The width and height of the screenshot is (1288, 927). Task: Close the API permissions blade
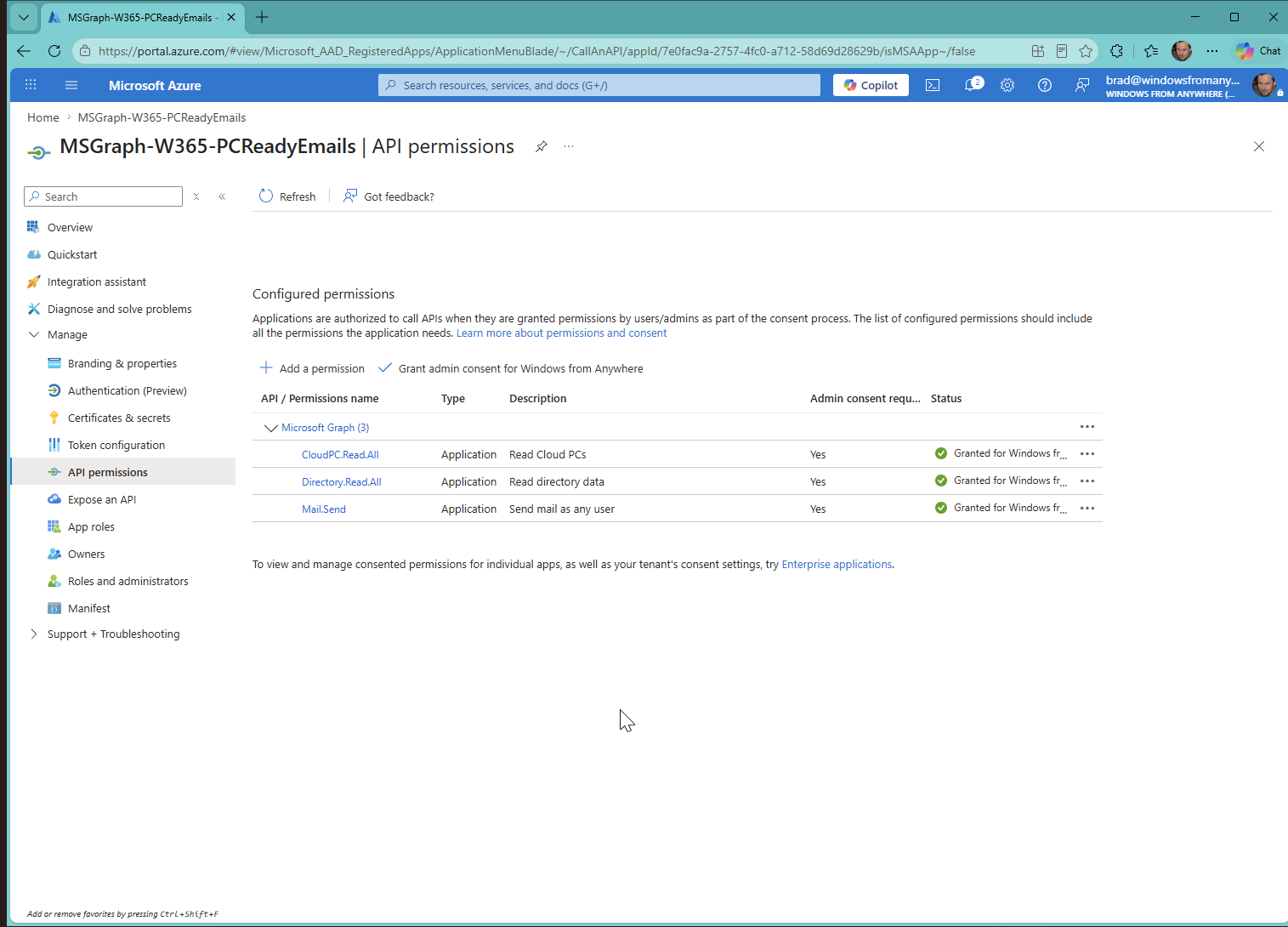tap(1259, 146)
